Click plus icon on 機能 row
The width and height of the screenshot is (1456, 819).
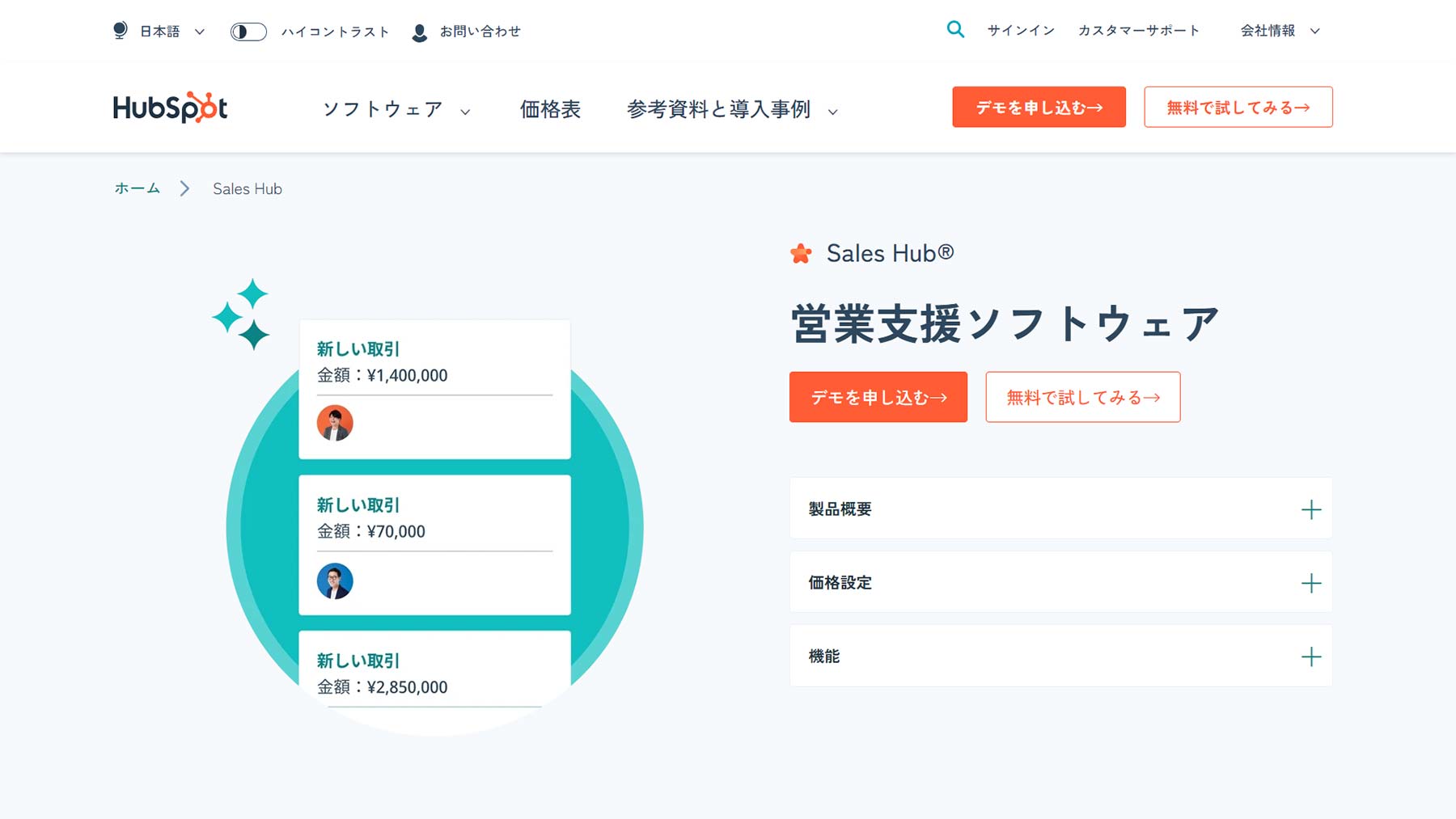(1310, 656)
